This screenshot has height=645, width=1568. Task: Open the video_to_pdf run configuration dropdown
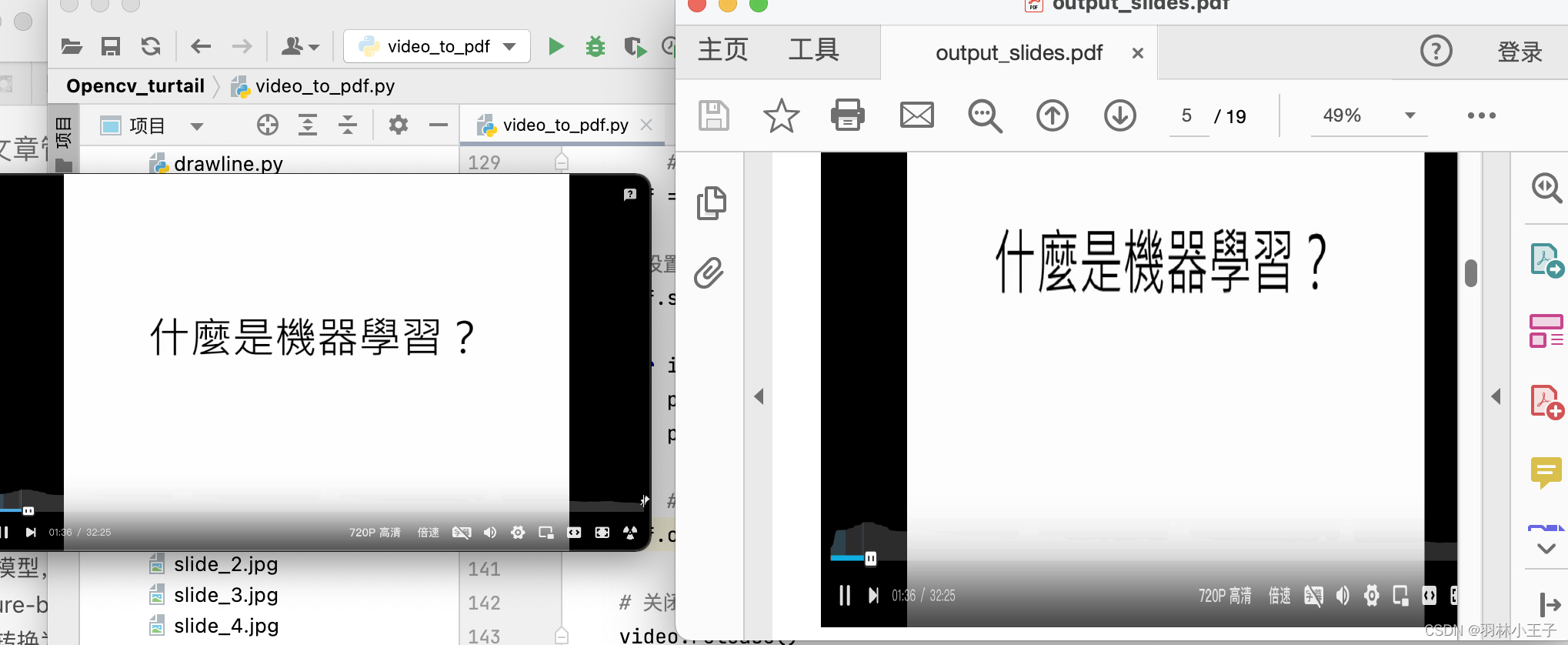click(x=437, y=46)
